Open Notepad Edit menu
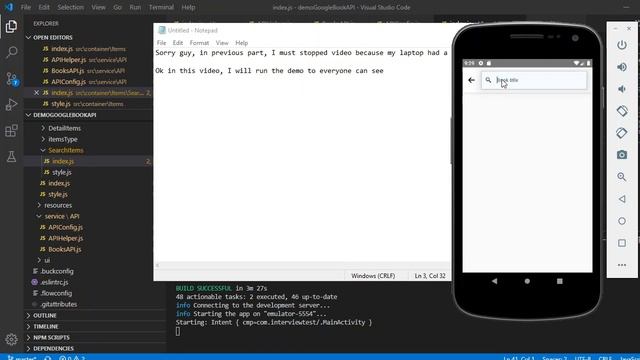The height and width of the screenshot is (360, 640). click(178, 43)
